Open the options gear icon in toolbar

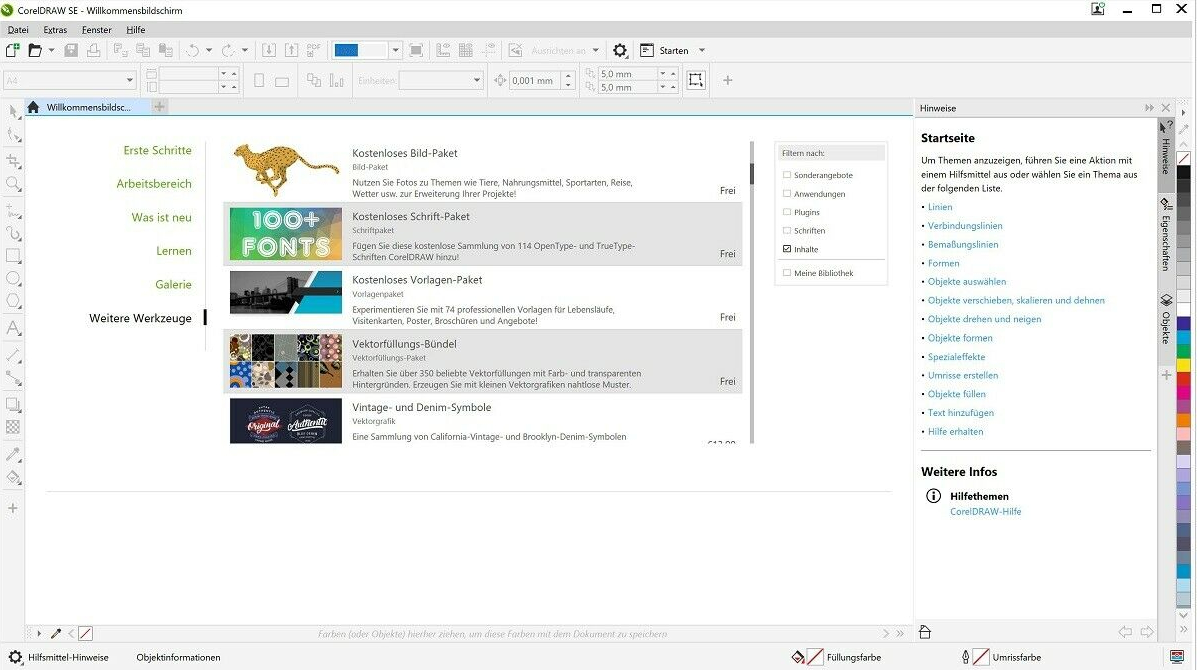coord(620,50)
